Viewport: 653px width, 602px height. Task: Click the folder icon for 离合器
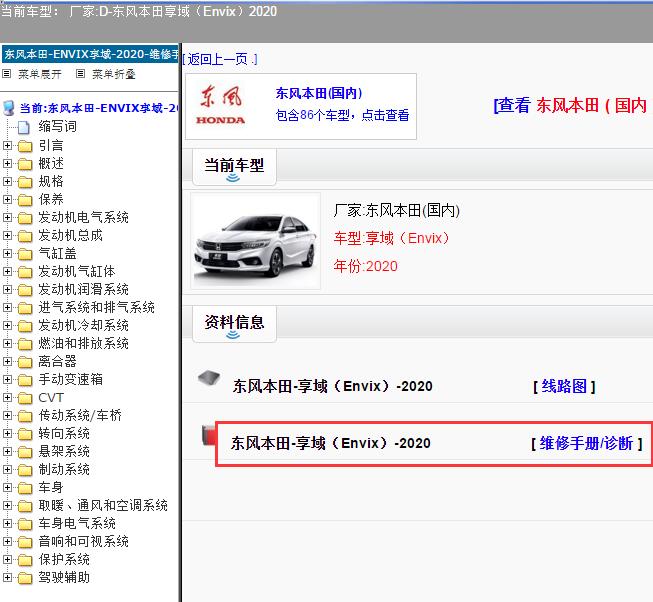point(25,362)
